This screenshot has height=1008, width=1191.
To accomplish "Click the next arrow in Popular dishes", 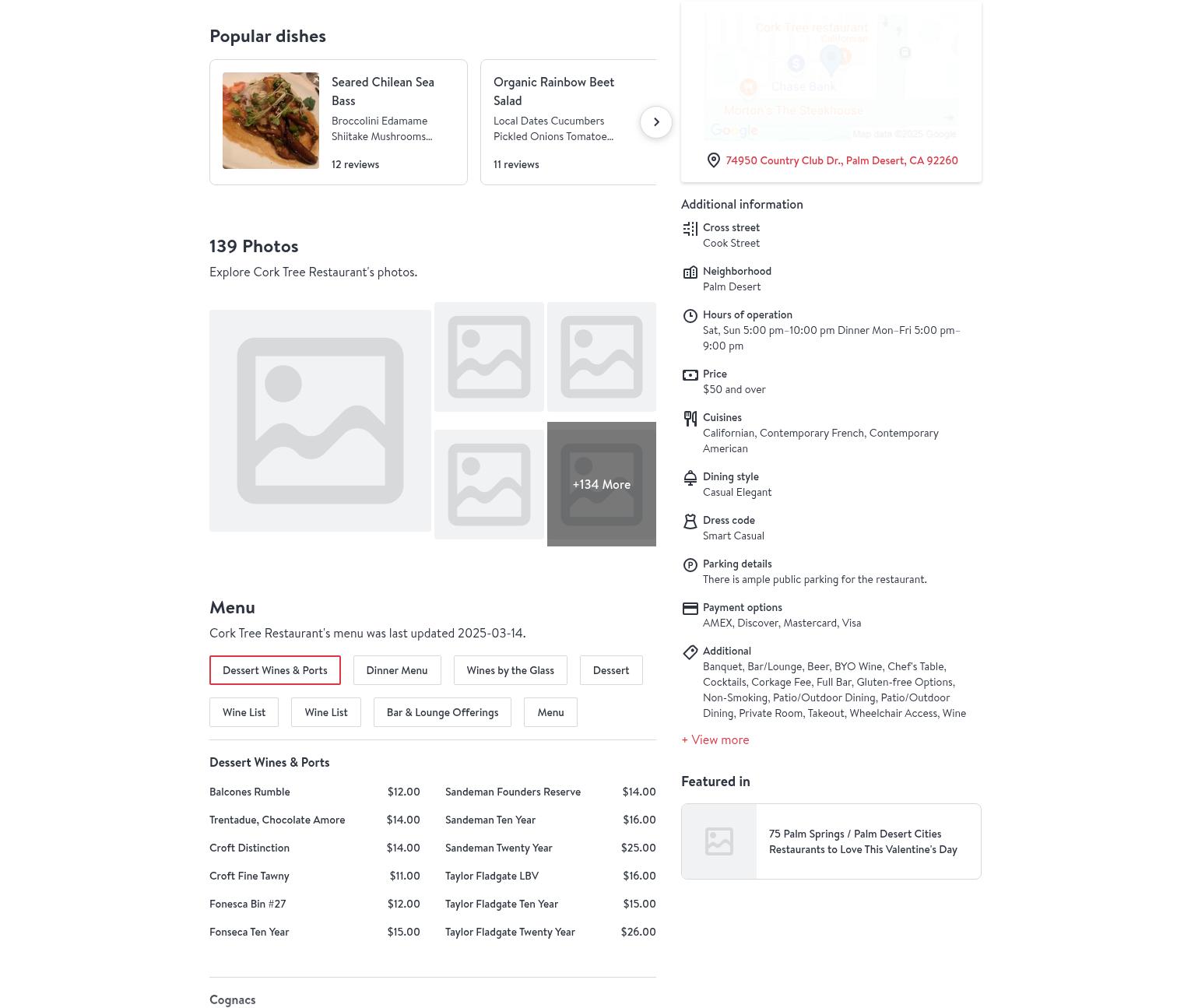I will [x=655, y=122].
